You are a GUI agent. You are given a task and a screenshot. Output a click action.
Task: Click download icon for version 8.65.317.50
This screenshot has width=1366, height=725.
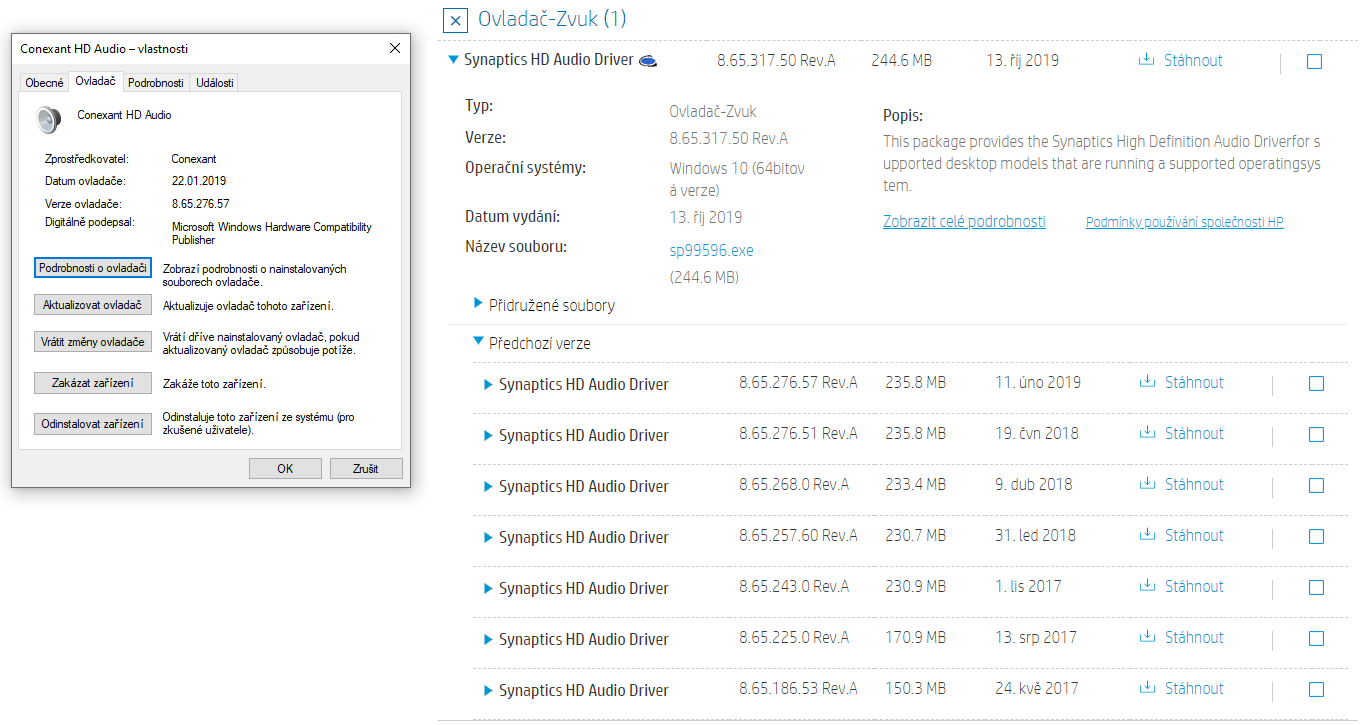1146,60
